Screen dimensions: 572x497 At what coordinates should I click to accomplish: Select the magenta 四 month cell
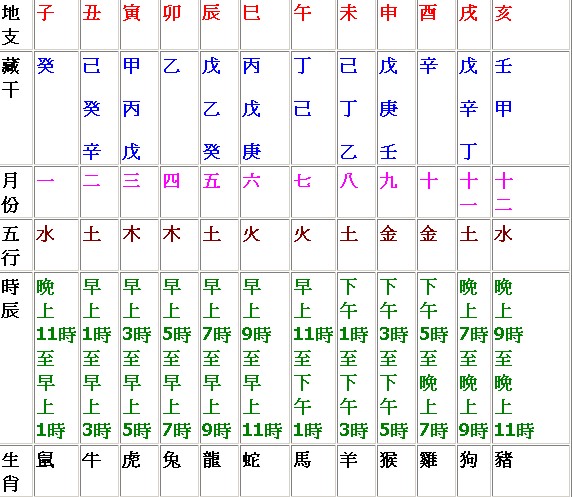click(x=172, y=181)
